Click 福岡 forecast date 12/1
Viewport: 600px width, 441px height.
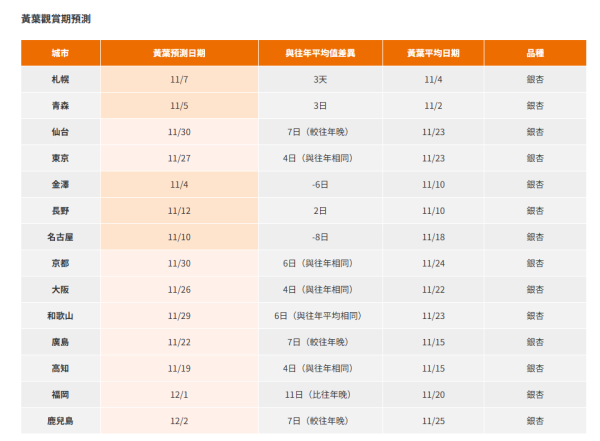179,395
